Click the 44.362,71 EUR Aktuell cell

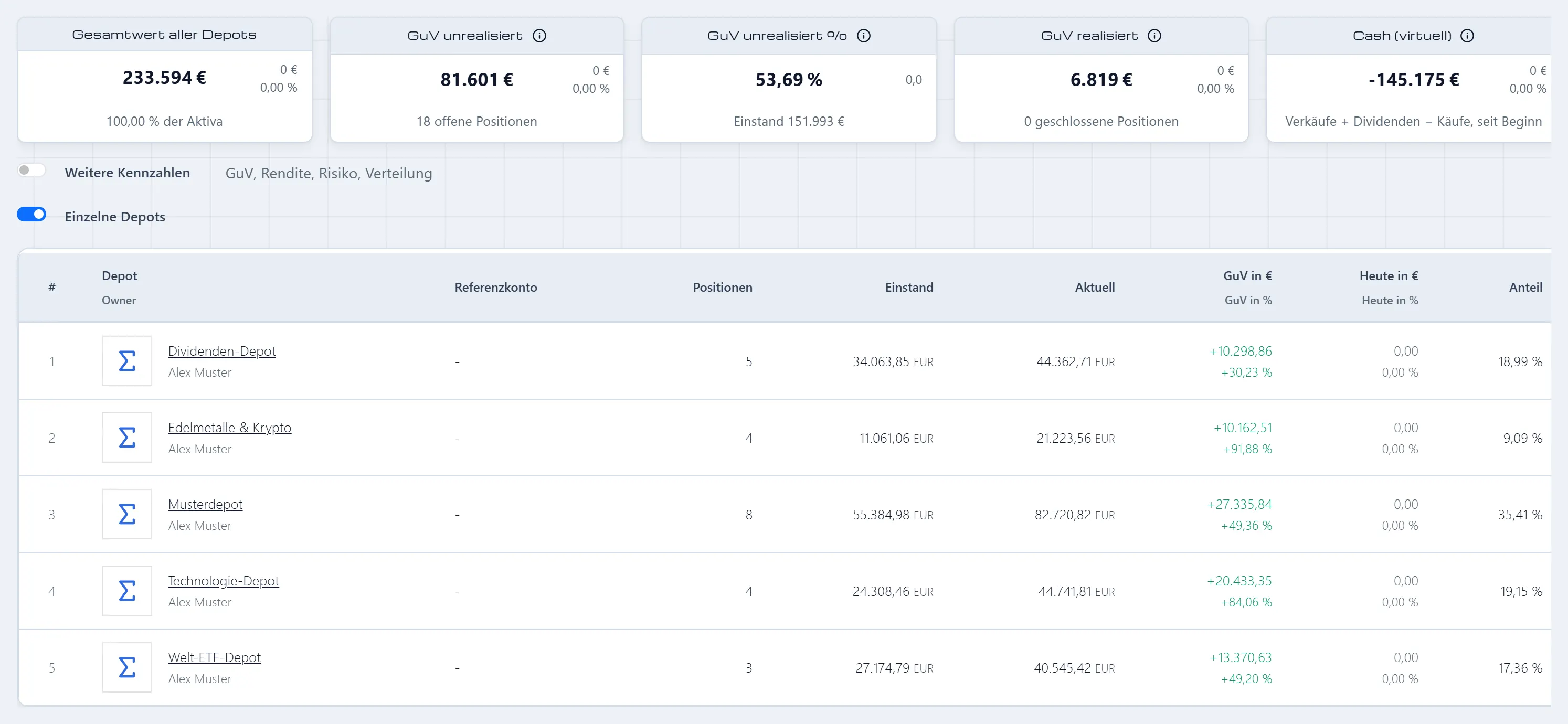(1076, 361)
